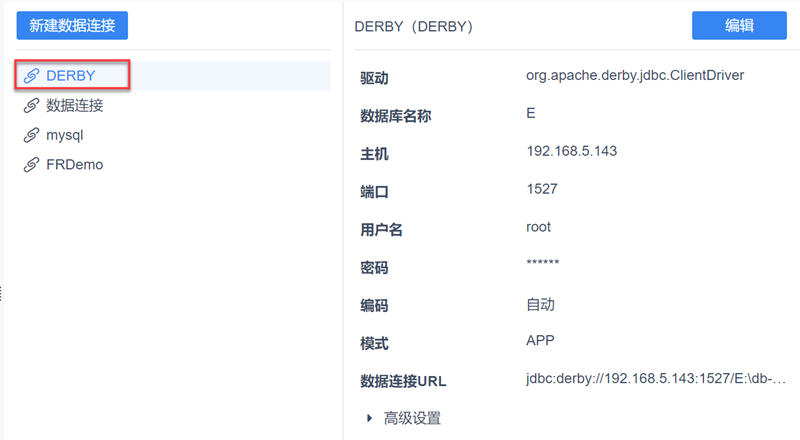
Task: Click the 端口 field label
Action: click(x=374, y=192)
